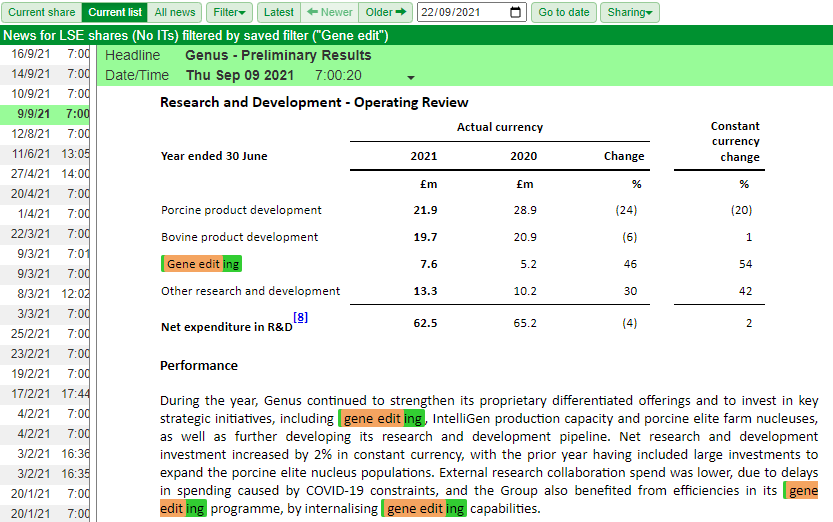Select news row 3/2/21 16:36
The width and height of the screenshot is (833, 522).
point(45,454)
